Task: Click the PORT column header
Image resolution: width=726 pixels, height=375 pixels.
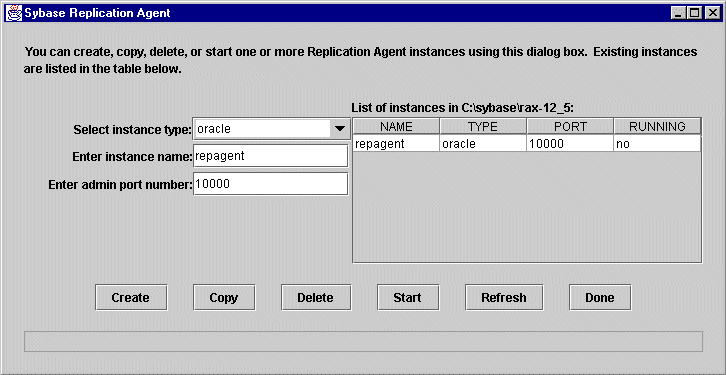Action: (x=570, y=127)
